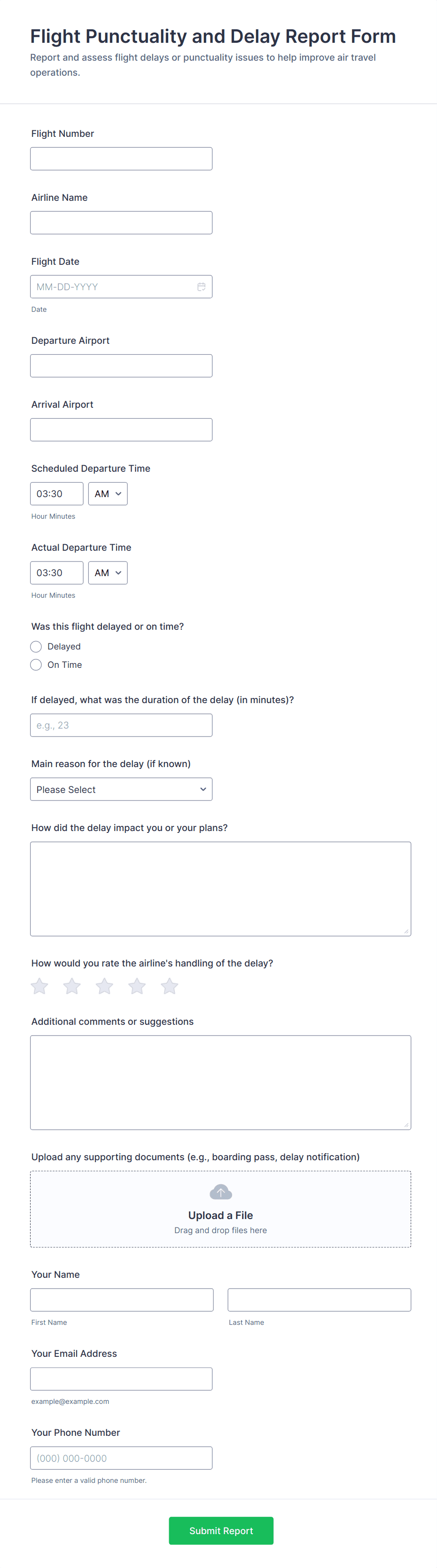Focus the Departure Airport text box
The image size is (437, 1568).
[121, 366]
